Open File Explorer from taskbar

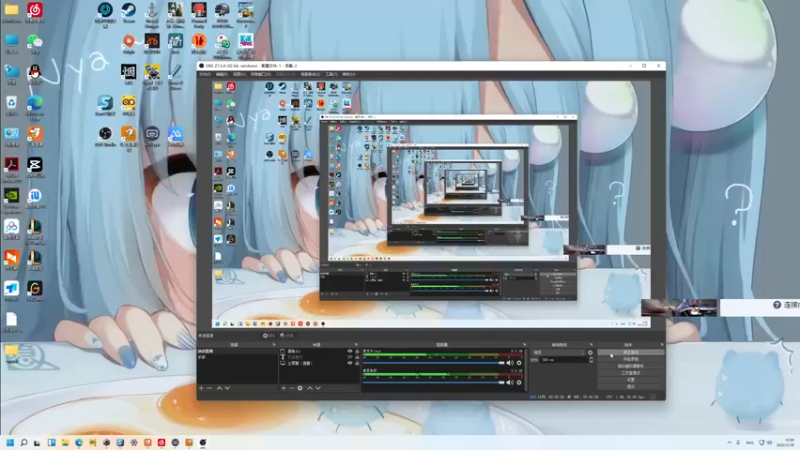[x=65, y=442]
